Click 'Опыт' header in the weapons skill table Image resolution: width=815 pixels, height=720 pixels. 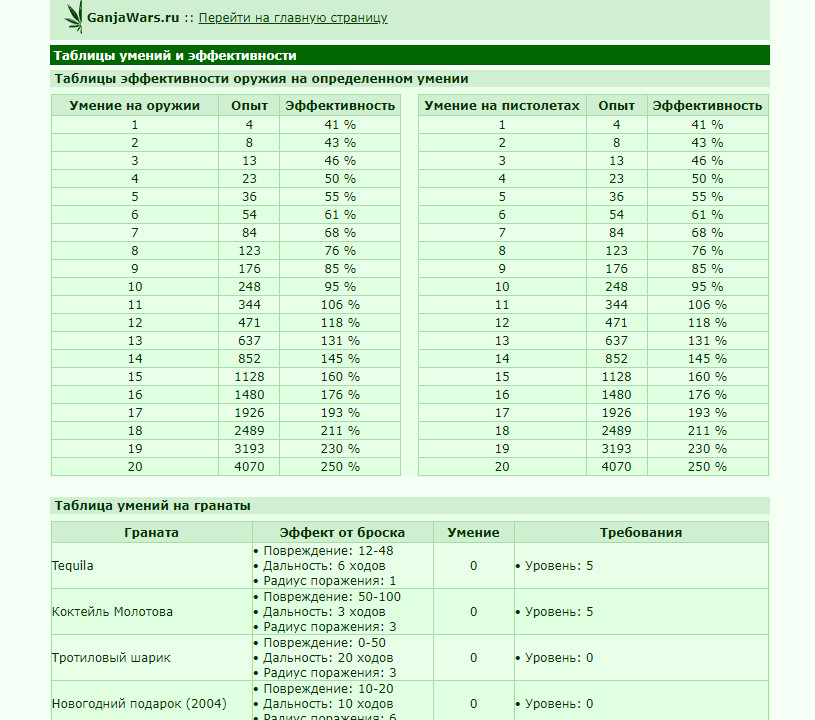pyautogui.click(x=249, y=106)
